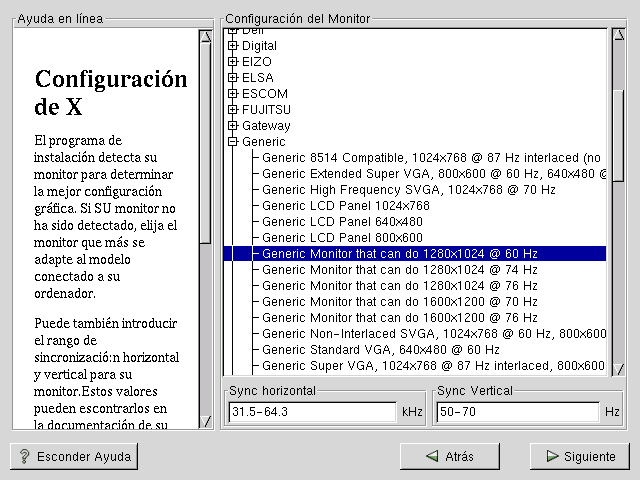
Task: Hide help with Esconder Ayuda button
Action: pos(73,456)
